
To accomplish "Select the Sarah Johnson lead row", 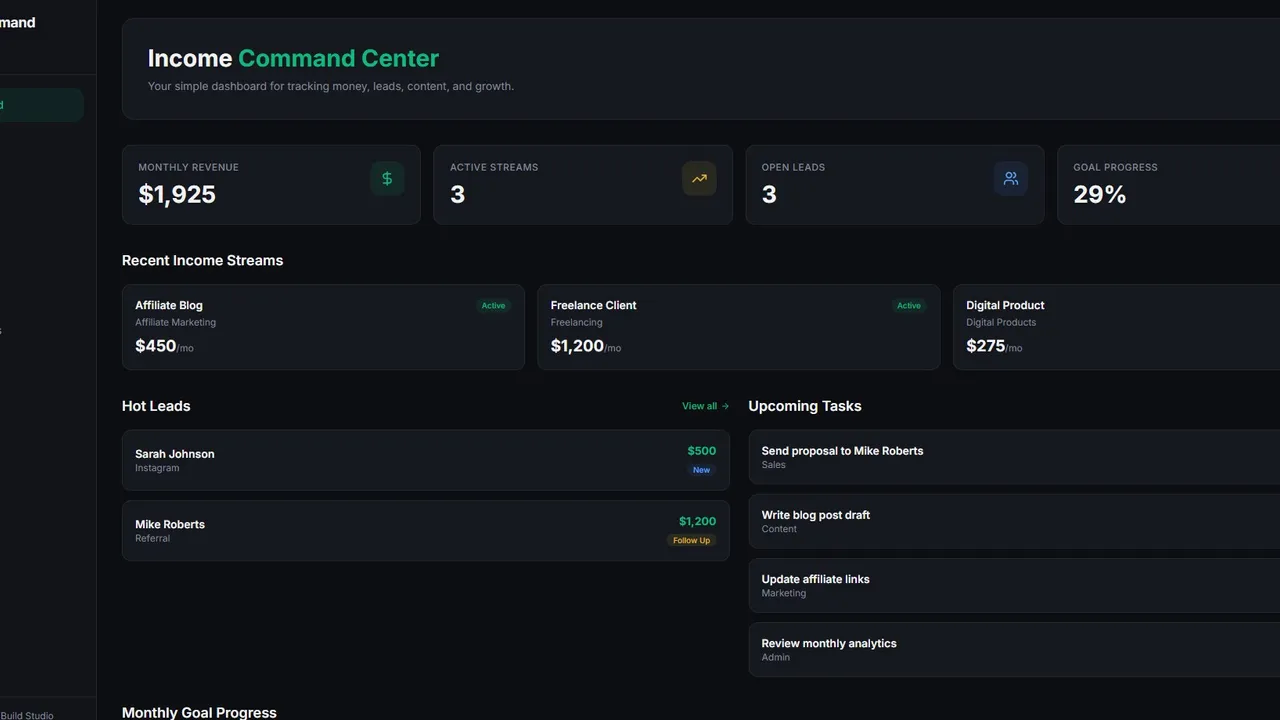I will [426, 460].
